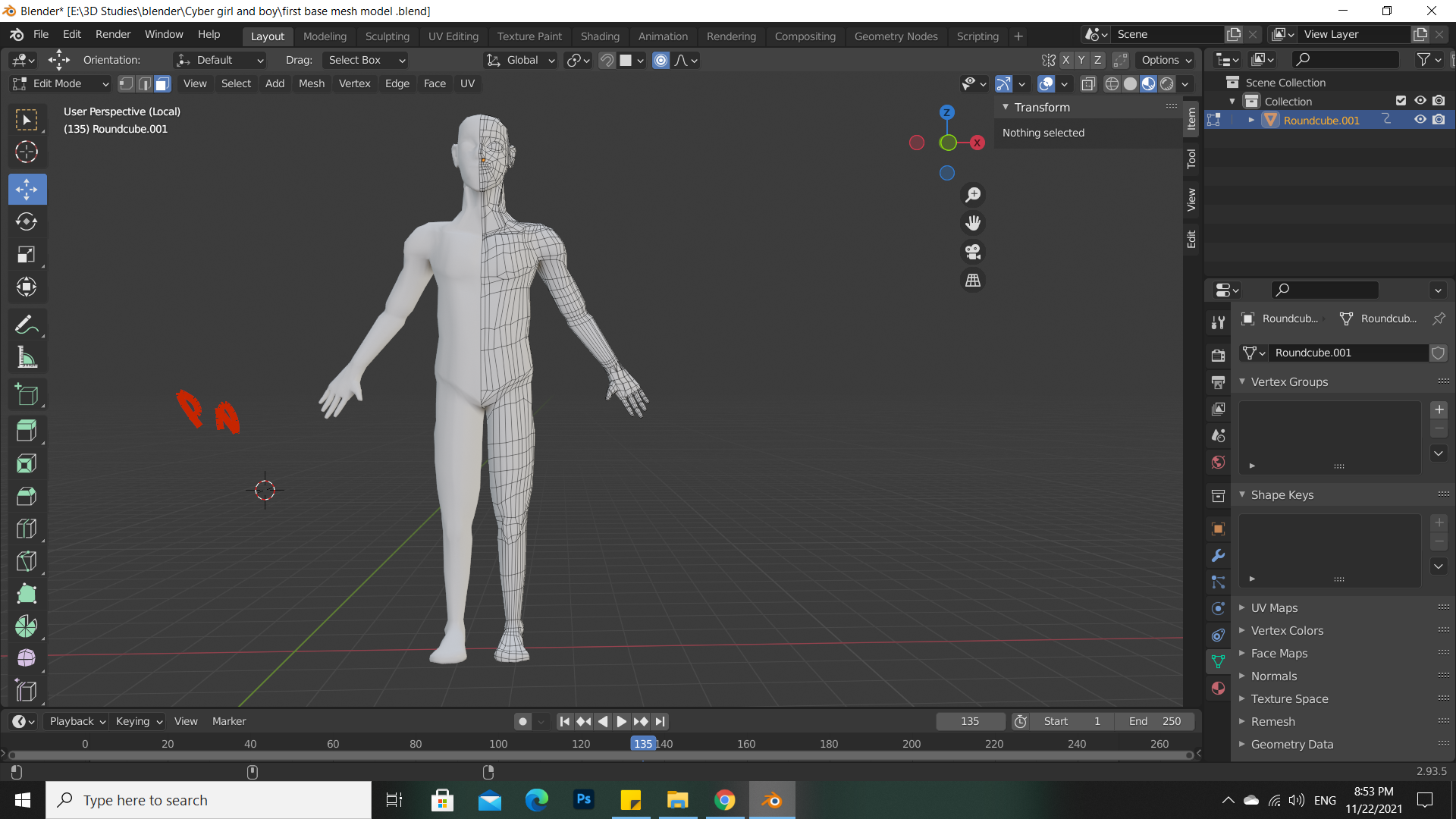Open Photoshop from the Windows taskbar
1456x819 pixels.
584,800
